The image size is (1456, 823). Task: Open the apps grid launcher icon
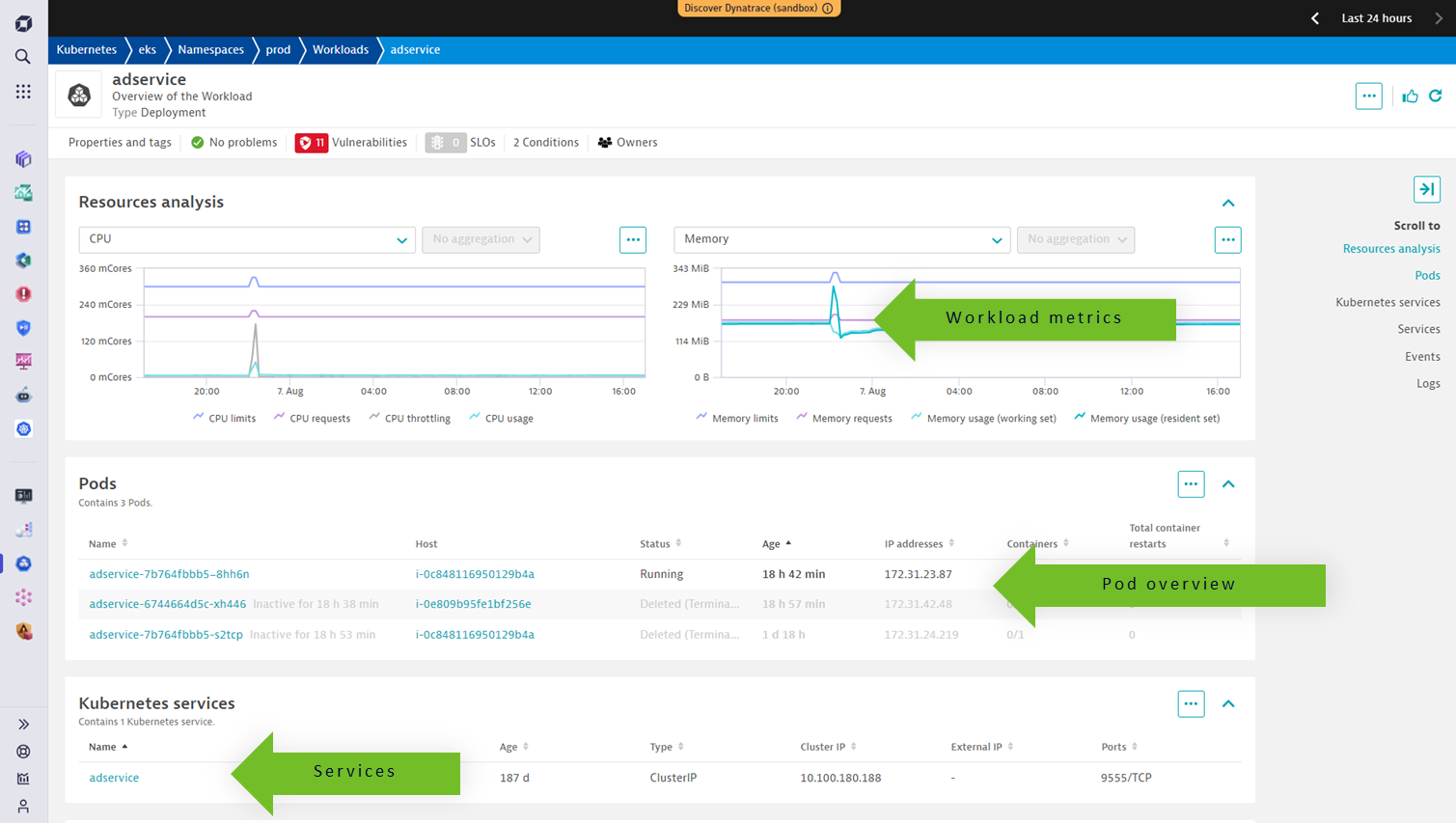click(x=23, y=91)
